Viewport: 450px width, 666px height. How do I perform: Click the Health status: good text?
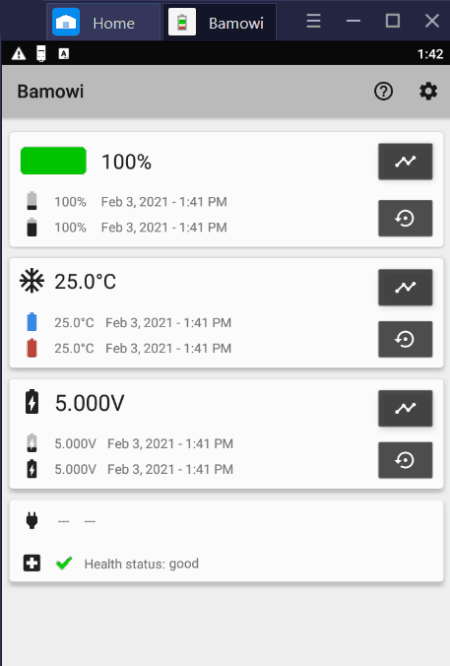(x=142, y=564)
